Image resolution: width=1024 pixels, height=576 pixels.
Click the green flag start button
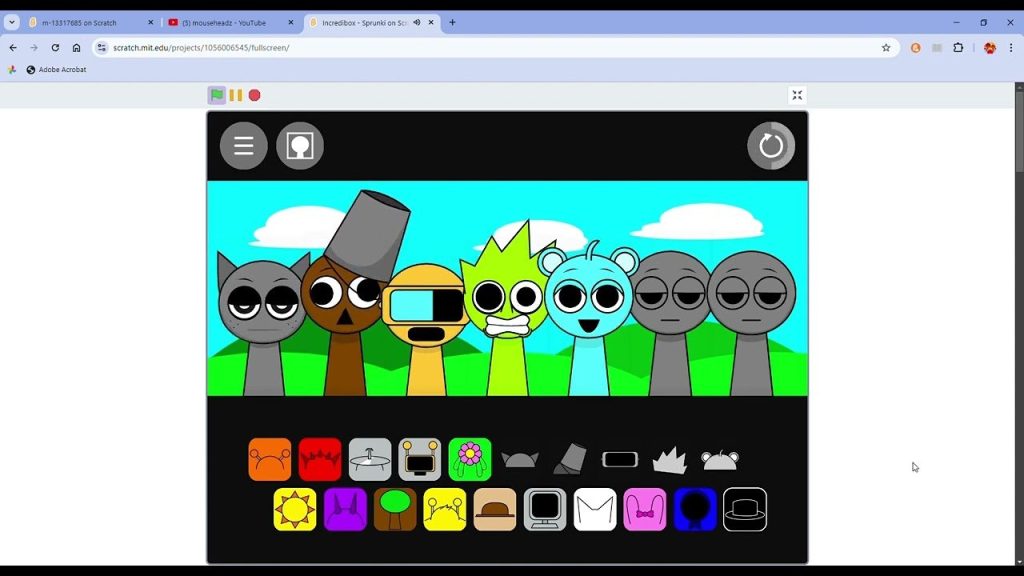coord(217,95)
